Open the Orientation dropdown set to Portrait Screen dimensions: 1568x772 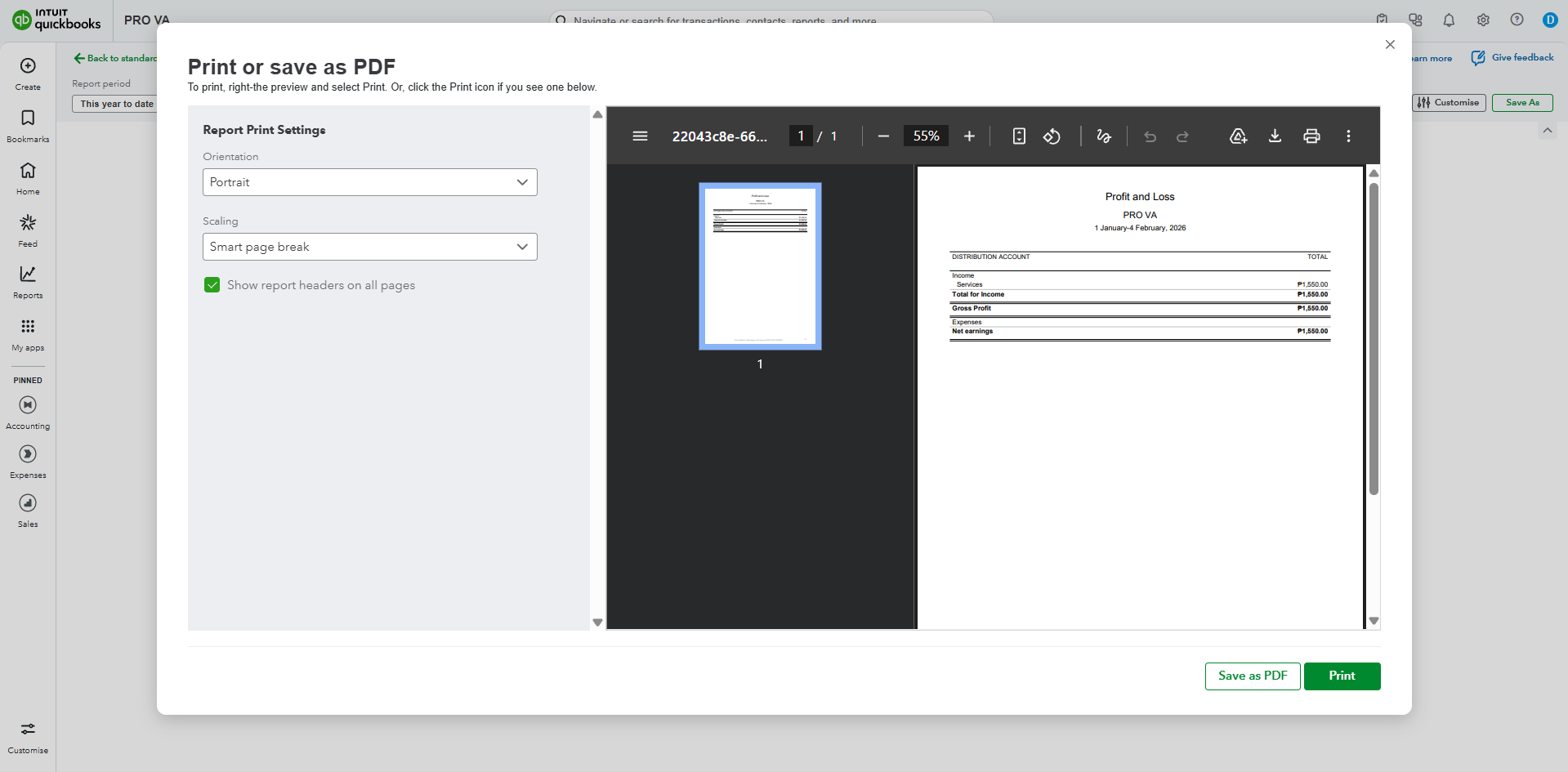click(x=370, y=182)
